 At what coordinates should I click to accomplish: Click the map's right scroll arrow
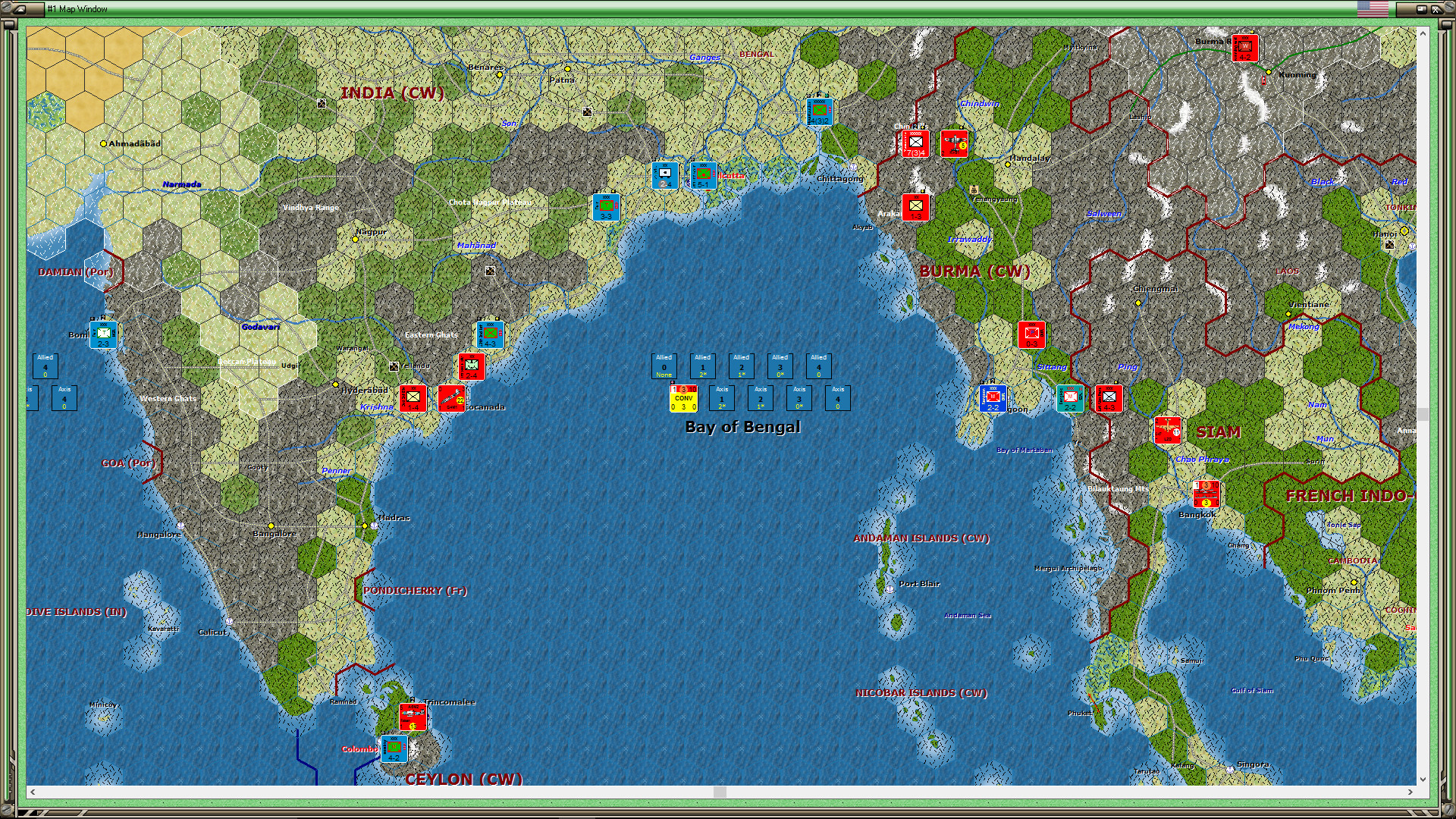[x=1410, y=792]
